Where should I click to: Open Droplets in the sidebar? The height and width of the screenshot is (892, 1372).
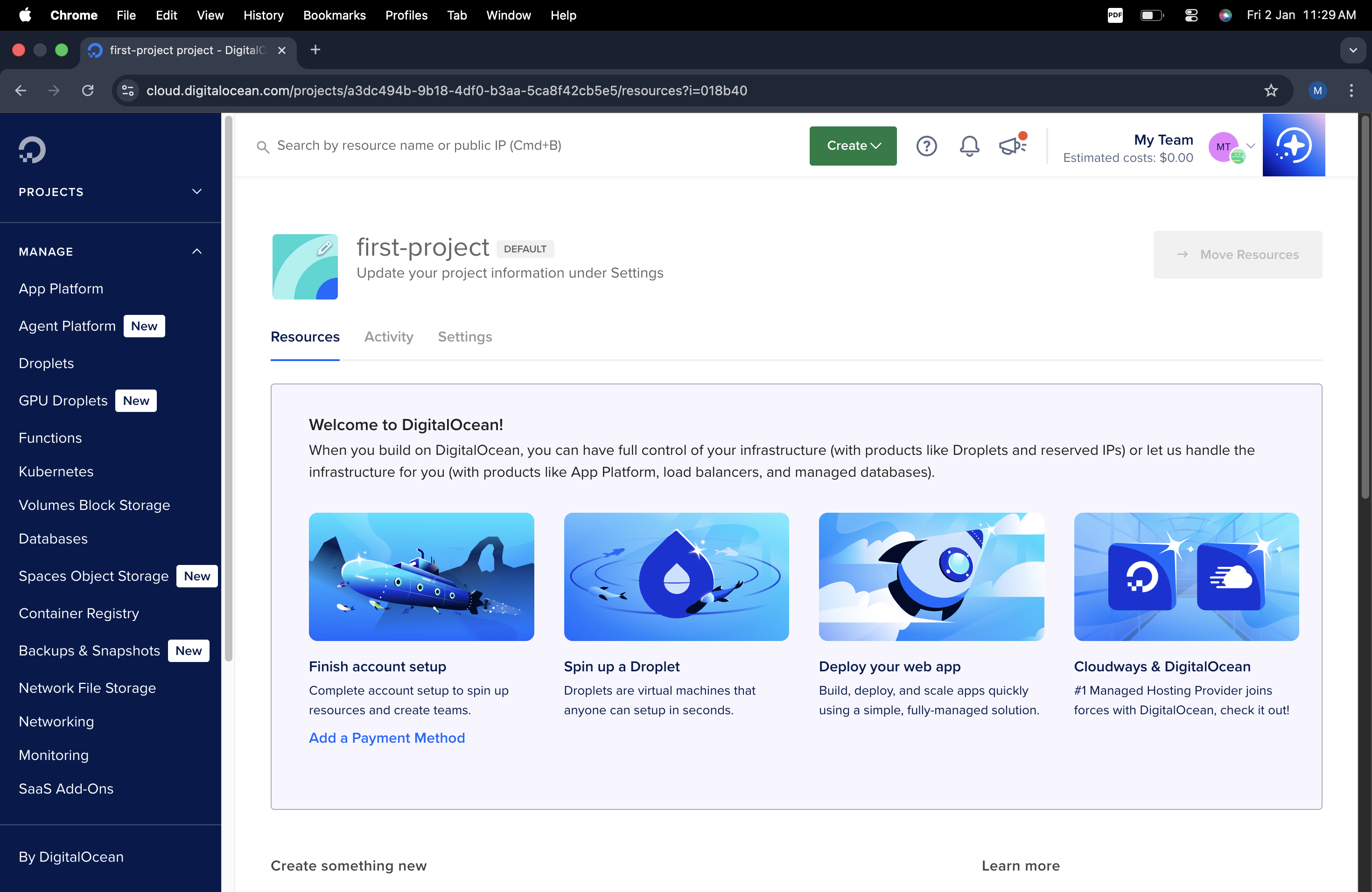46,363
